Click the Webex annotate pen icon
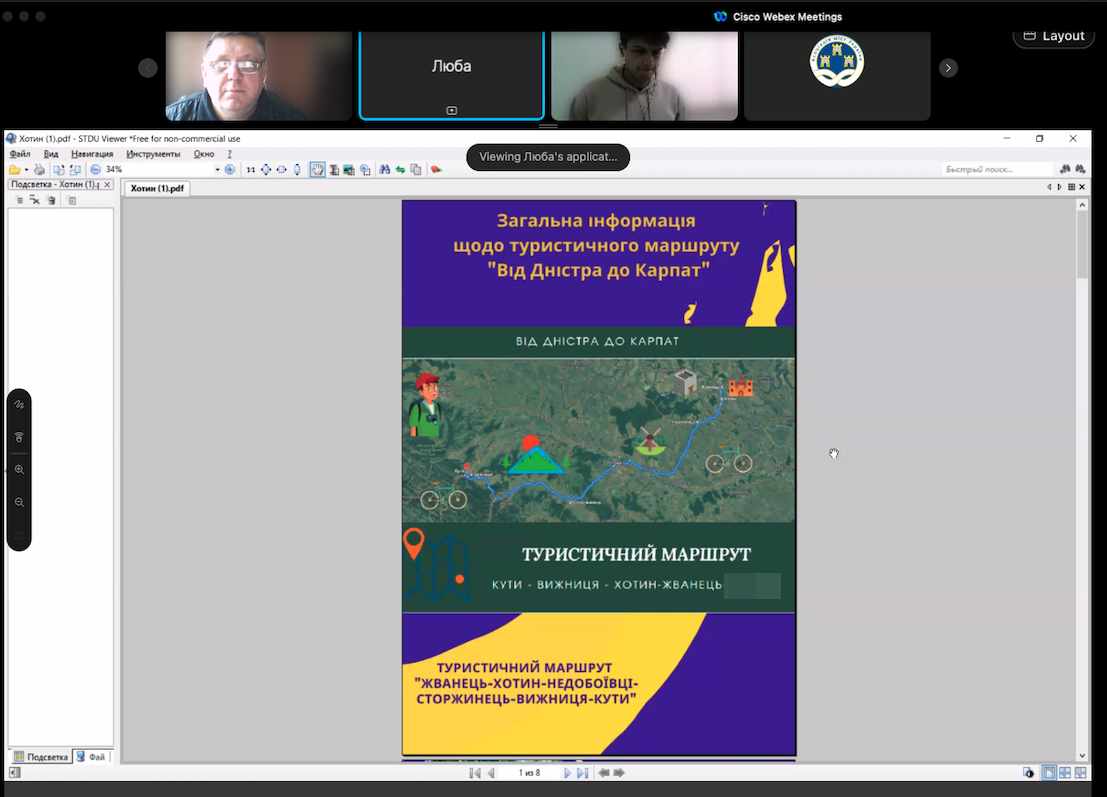 point(19,405)
